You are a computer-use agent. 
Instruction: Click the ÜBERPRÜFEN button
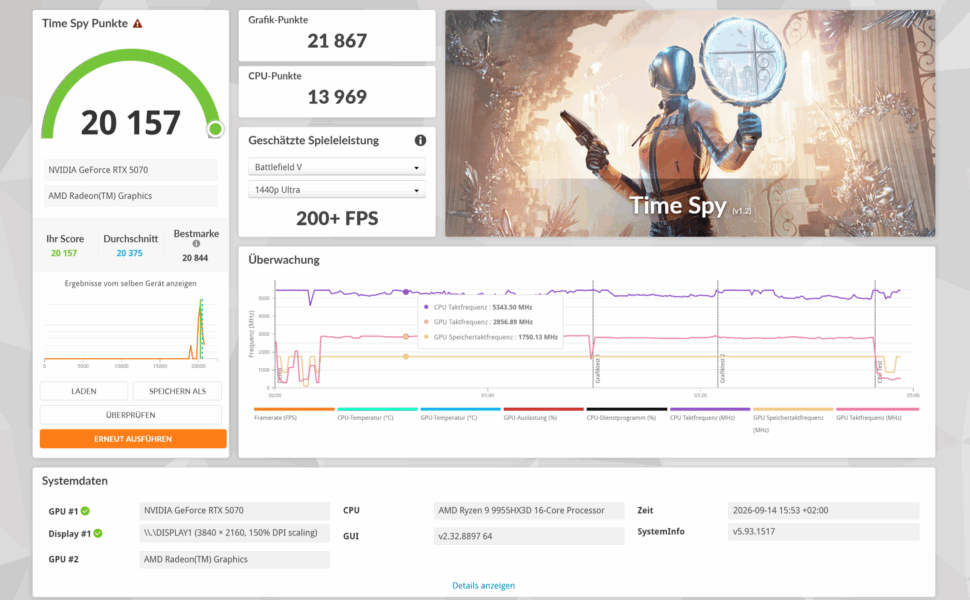point(131,415)
